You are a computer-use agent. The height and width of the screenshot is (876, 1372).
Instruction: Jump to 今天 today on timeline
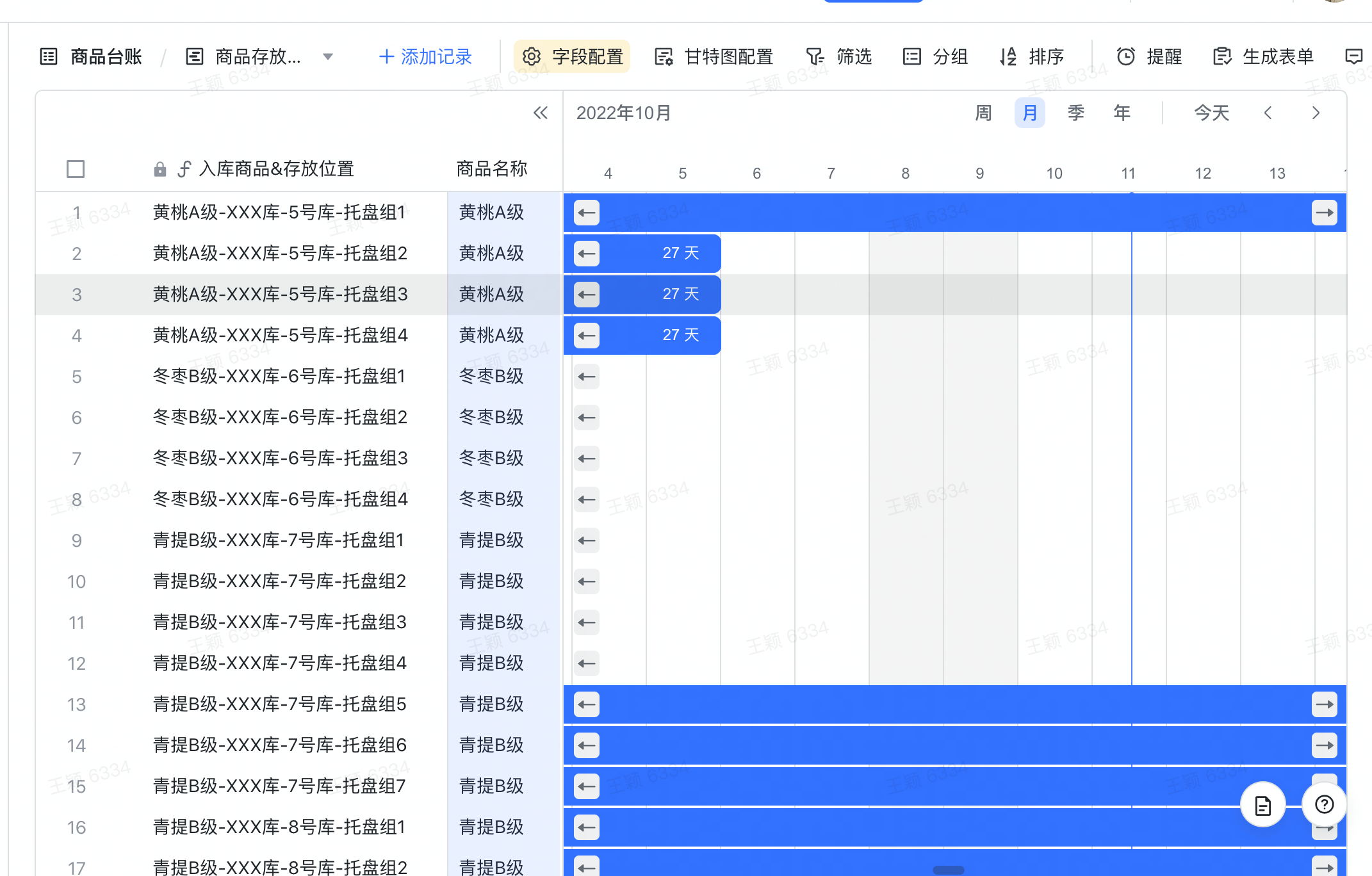tap(1211, 113)
